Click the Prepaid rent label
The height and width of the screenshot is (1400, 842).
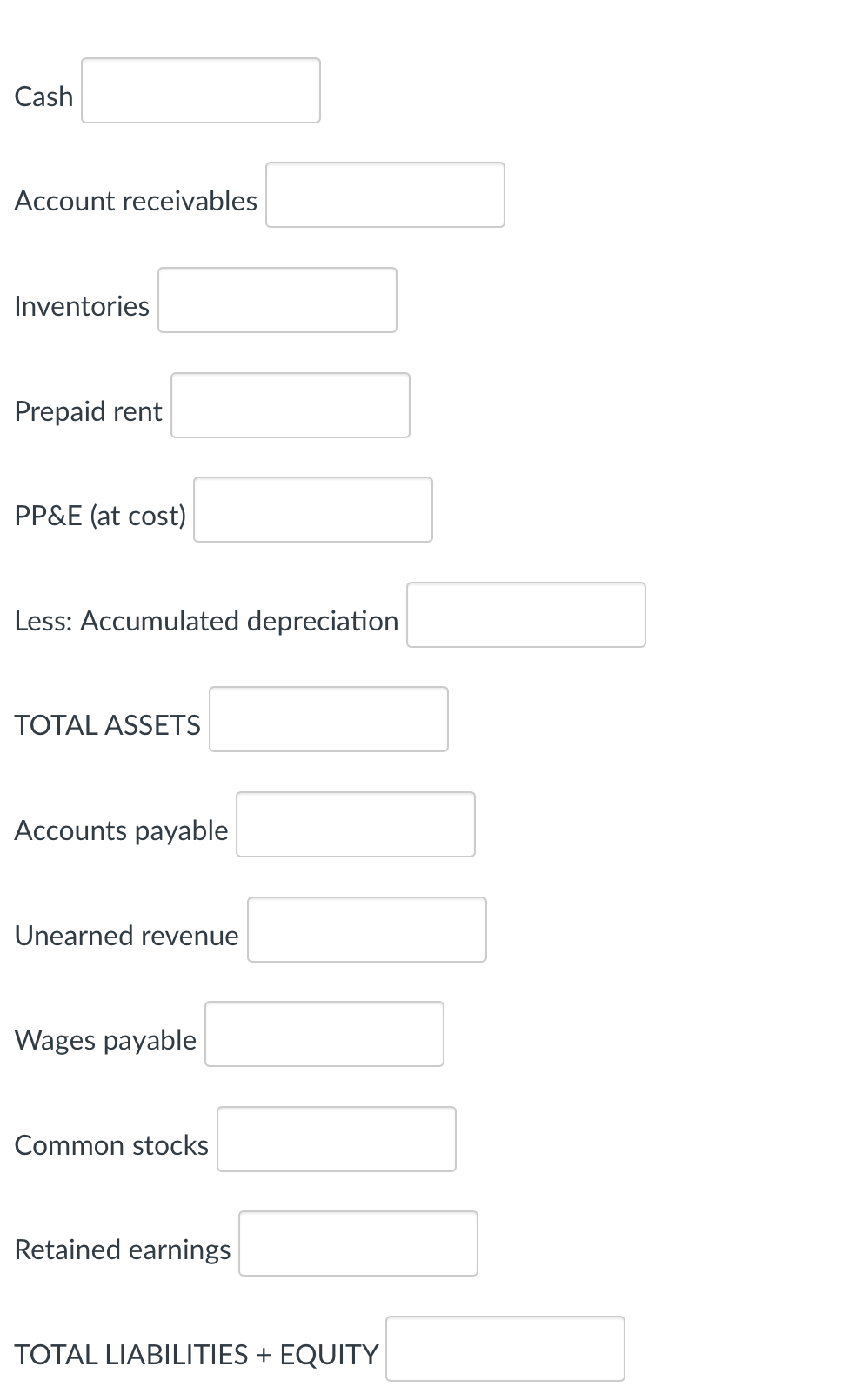88,410
